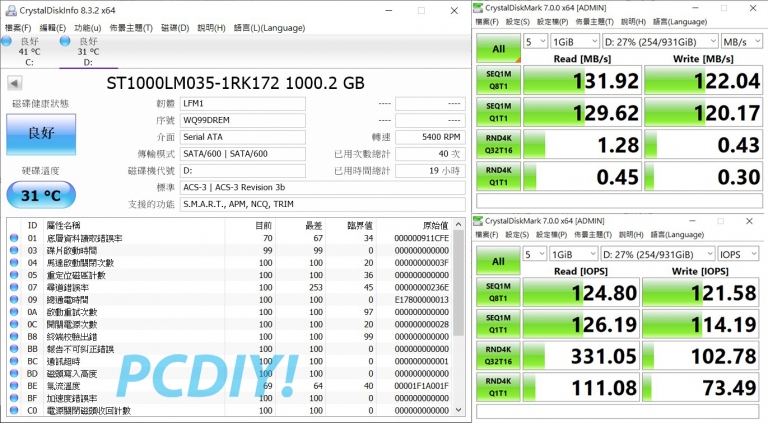The image size is (768, 423).
Task: Click scroll up arrow of attribute list
Action: 458,225
